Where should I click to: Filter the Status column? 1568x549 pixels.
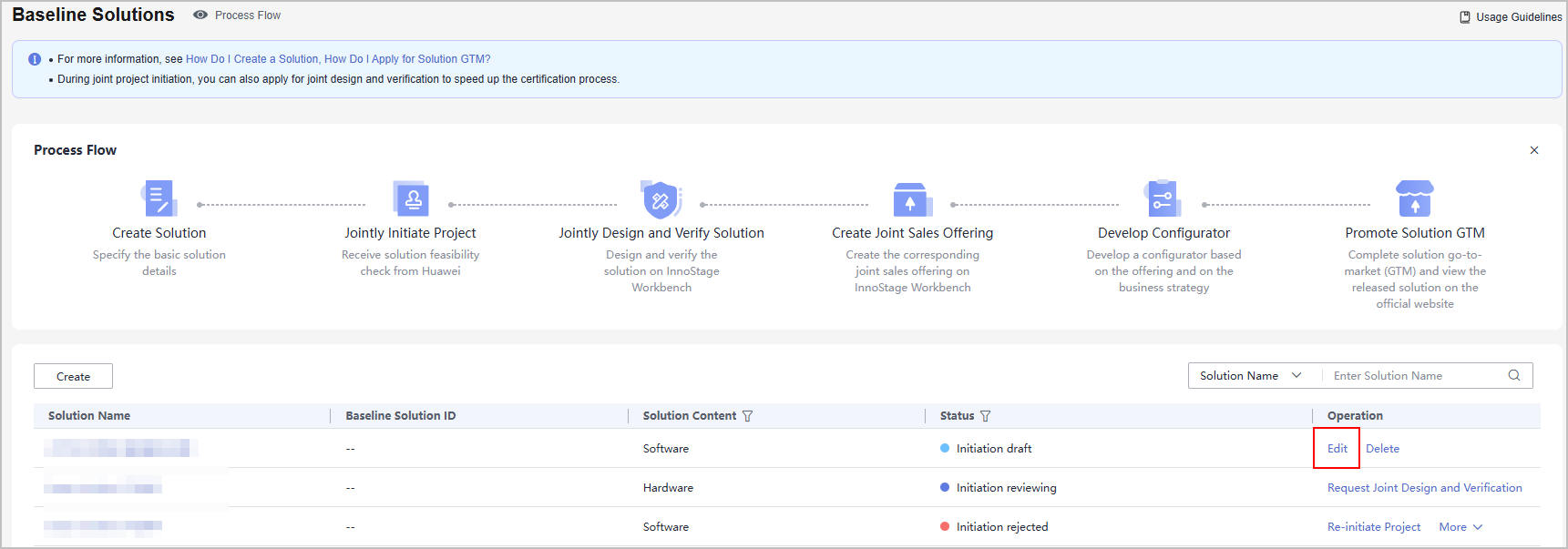985,416
